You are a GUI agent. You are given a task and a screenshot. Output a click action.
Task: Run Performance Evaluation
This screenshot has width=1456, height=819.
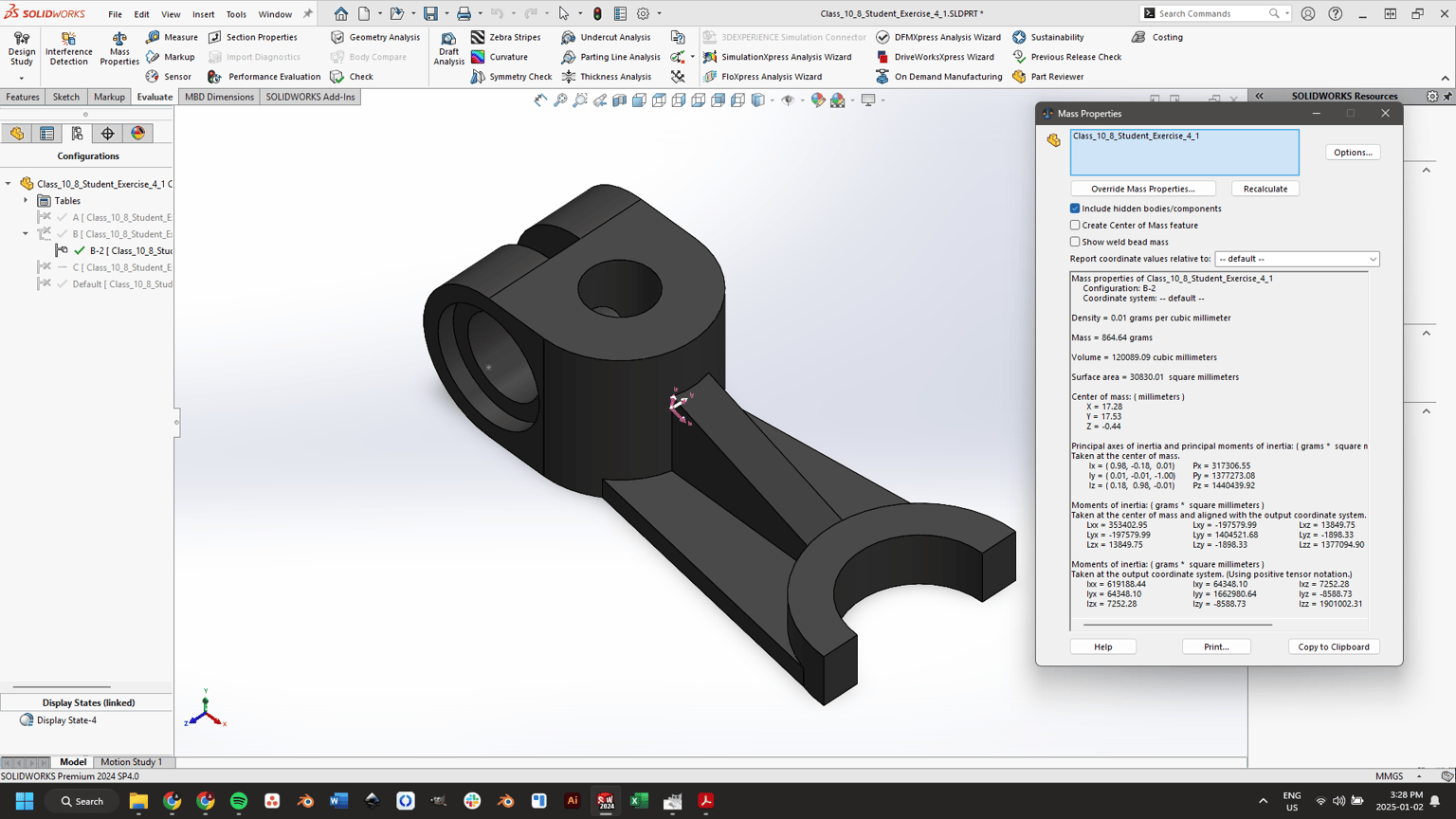tap(264, 77)
